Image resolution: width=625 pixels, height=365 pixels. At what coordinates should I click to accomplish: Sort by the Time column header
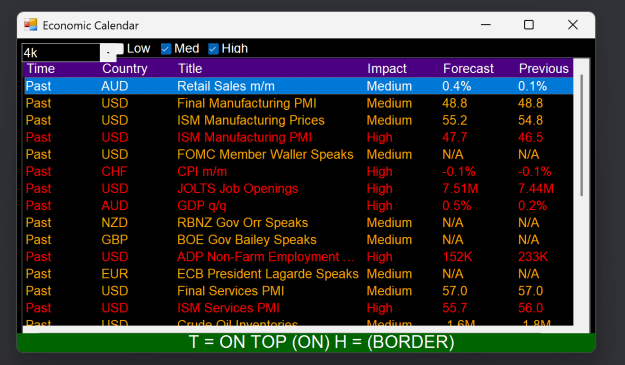point(41,69)
